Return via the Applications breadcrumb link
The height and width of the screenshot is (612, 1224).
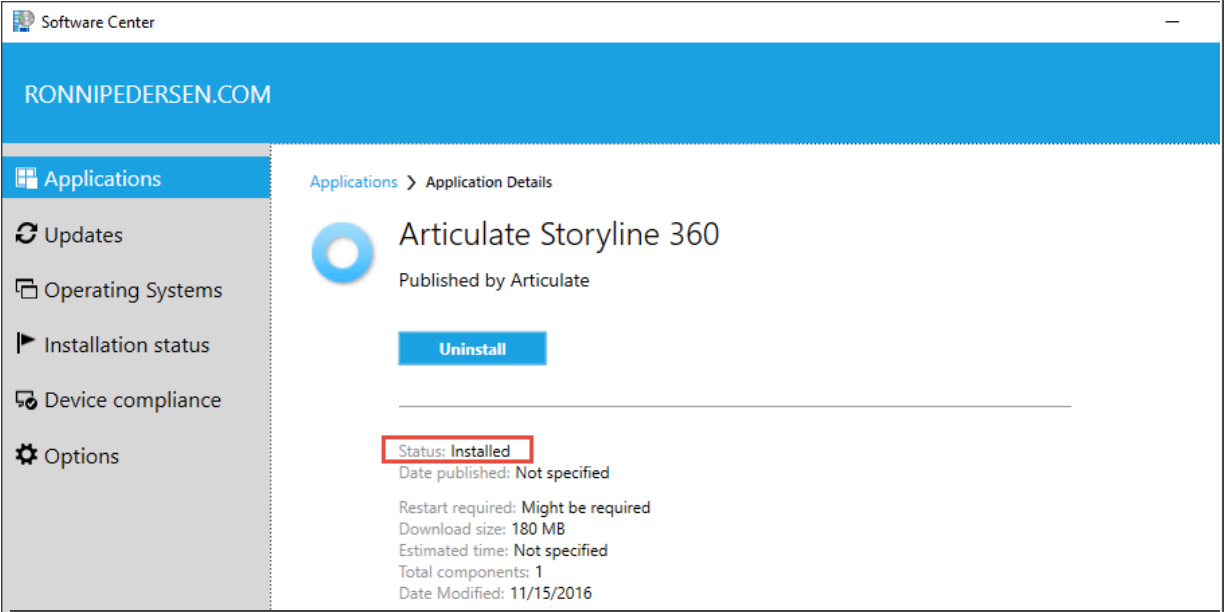(353, 182)
